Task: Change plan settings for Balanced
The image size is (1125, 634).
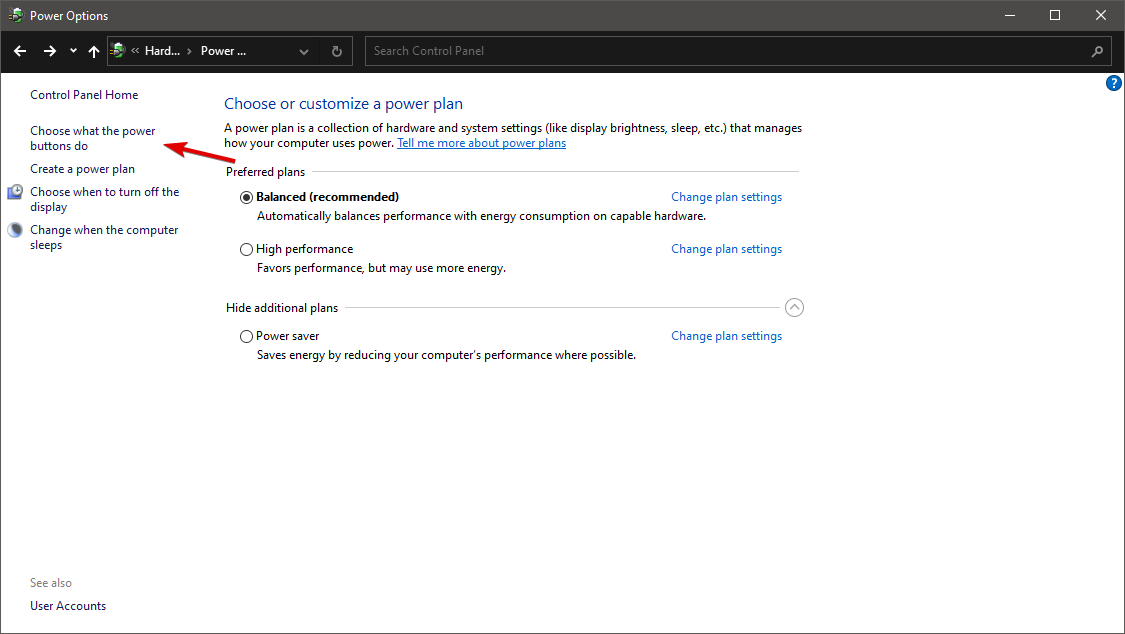Action: pos(727,197)
